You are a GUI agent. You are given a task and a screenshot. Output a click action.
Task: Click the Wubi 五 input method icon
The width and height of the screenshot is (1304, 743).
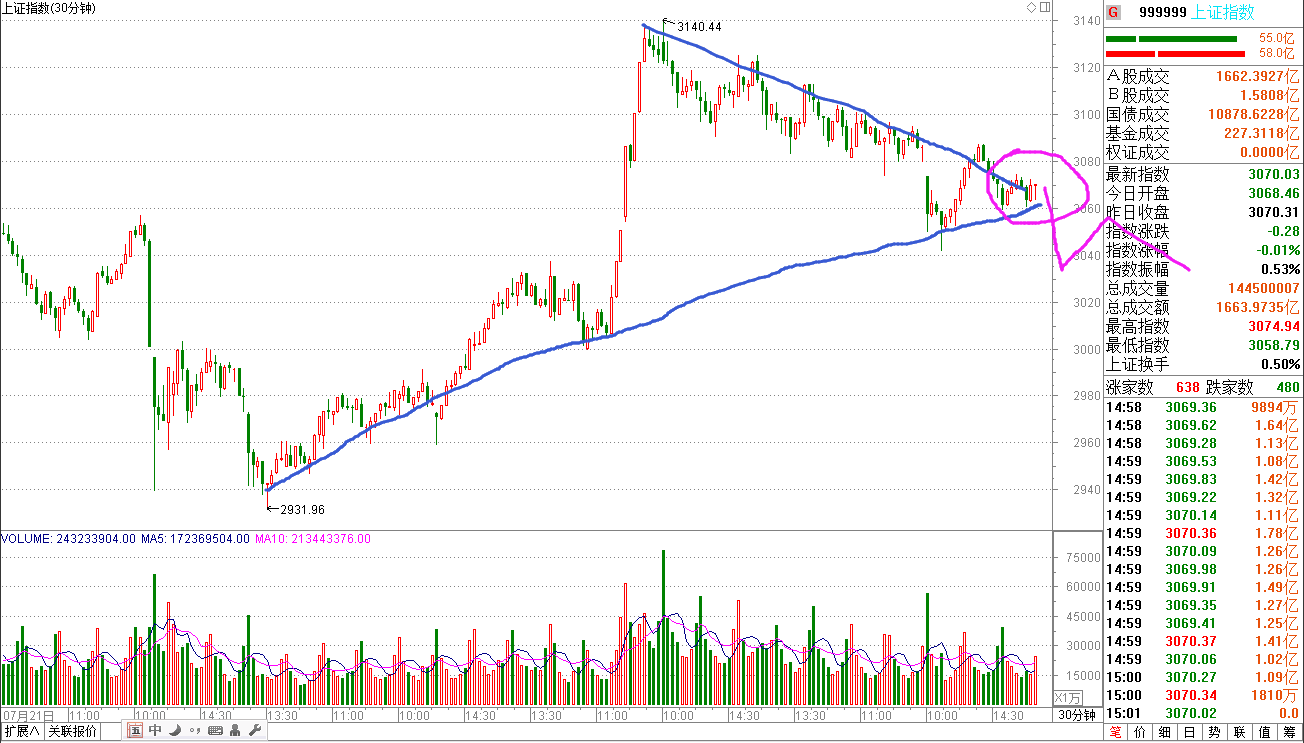(135, 731)
